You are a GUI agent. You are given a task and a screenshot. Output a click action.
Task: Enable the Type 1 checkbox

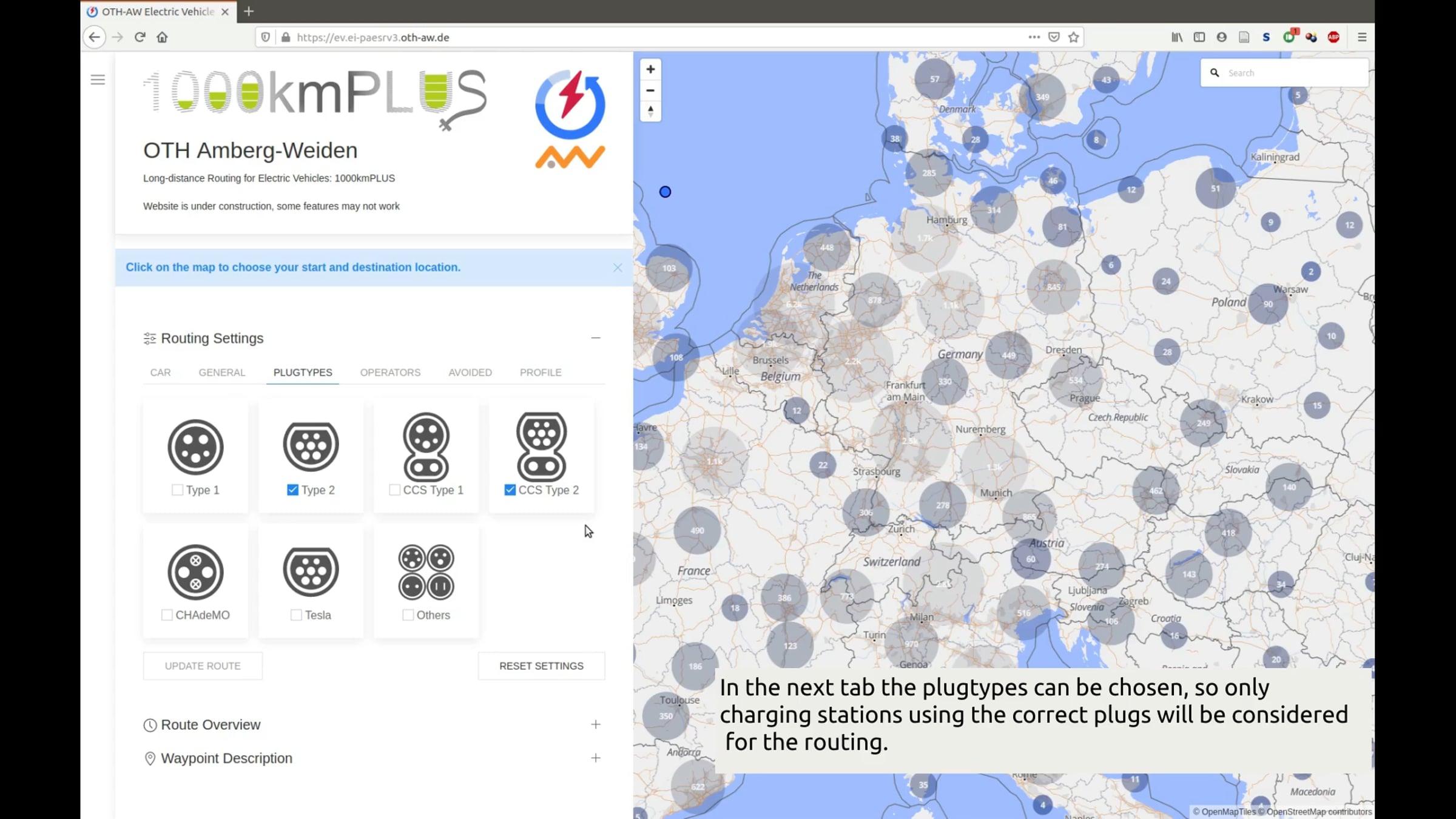pyautogui.click(x=177, y=490)
